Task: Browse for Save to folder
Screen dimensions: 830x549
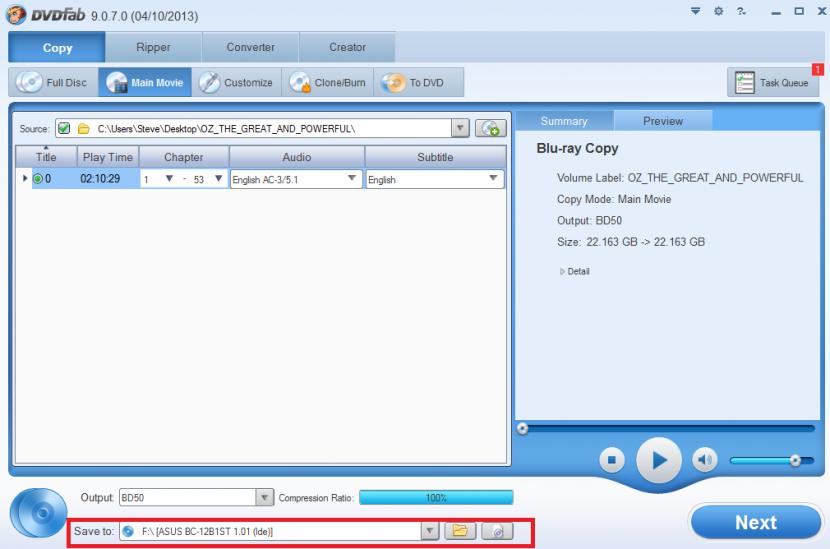Action: pos(460,530)
